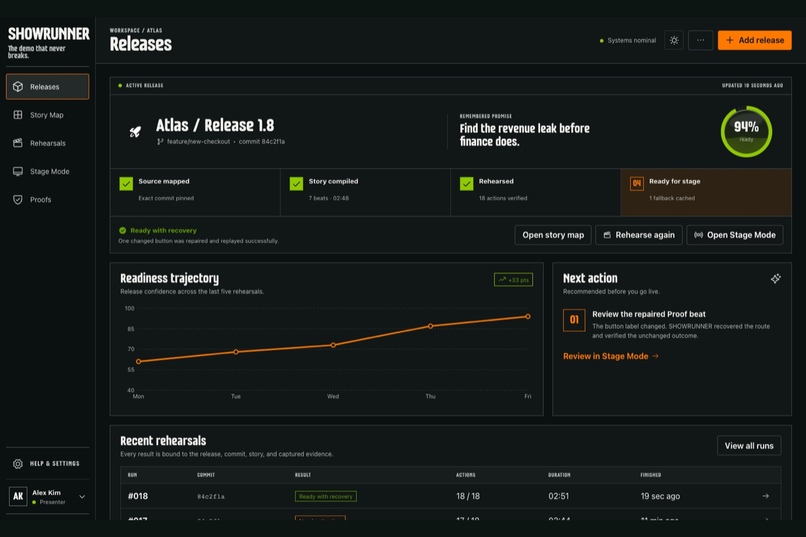806x537 pixels.
Task: Open Help & Settings
Action: pos(47,464)
